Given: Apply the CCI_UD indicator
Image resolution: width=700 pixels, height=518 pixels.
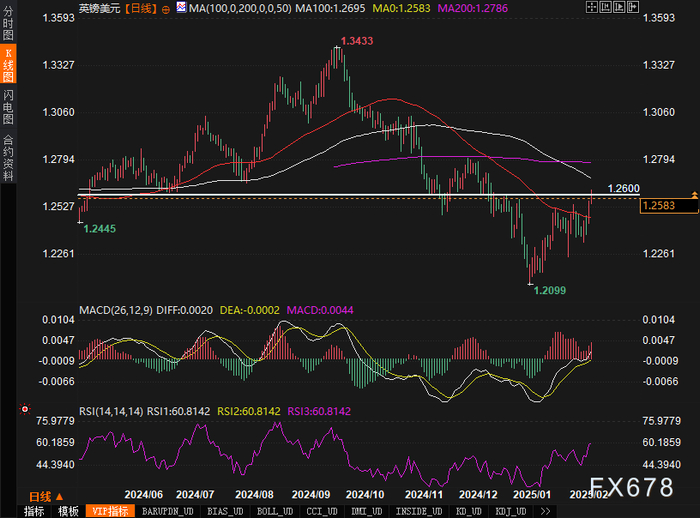Looking at the screenshot, I should click(322, 511).
